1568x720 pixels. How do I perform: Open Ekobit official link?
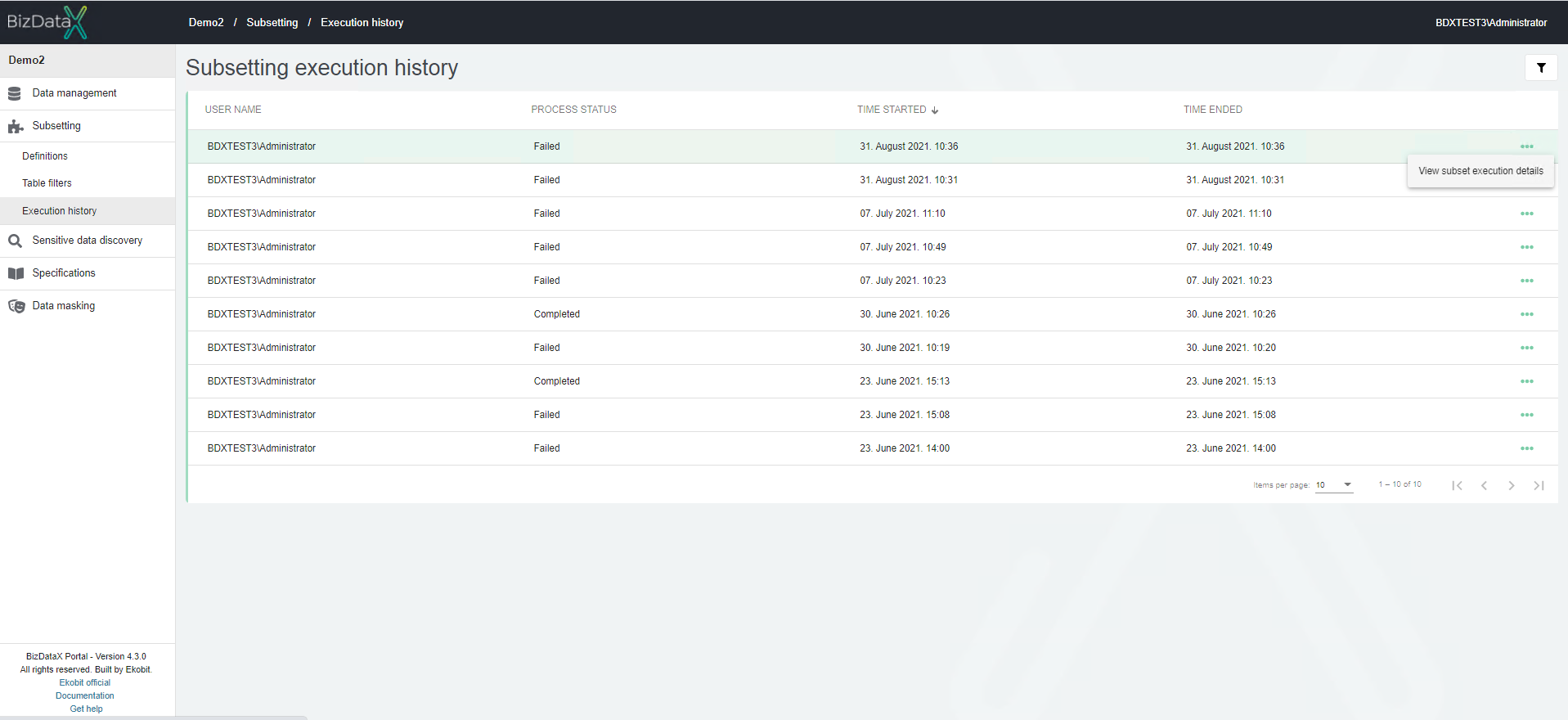pos(85,682)
